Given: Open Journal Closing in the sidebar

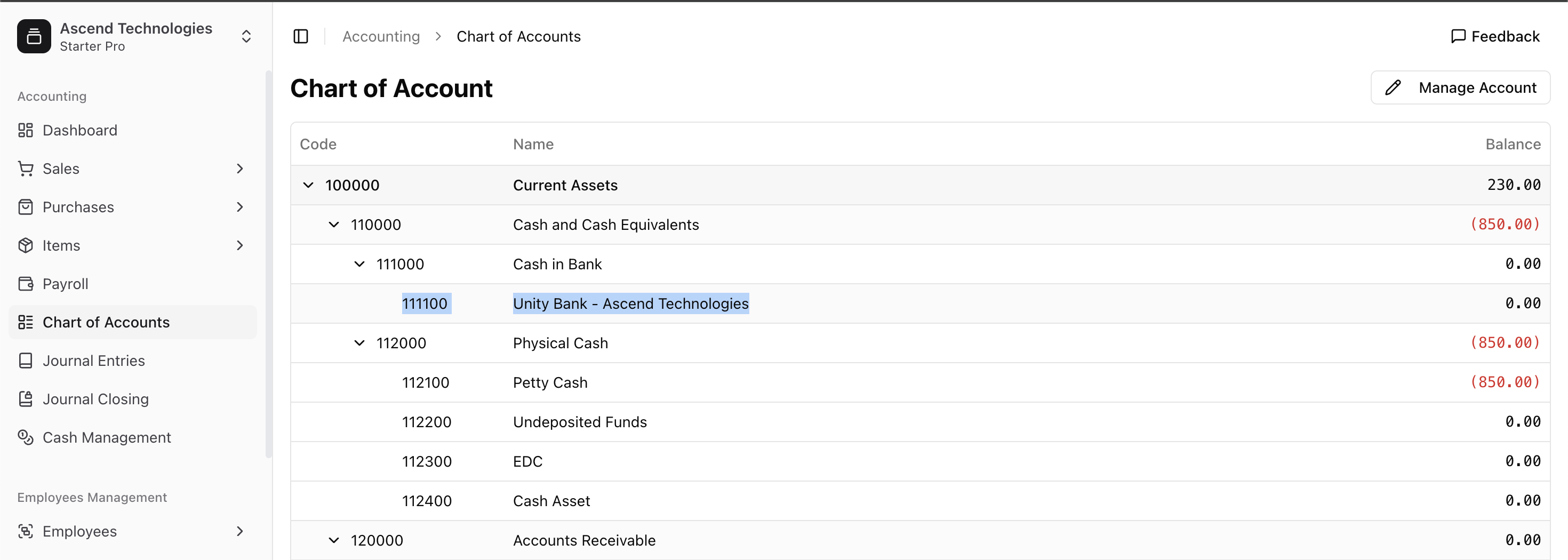Looking at the screenshot, I should 133,399.
